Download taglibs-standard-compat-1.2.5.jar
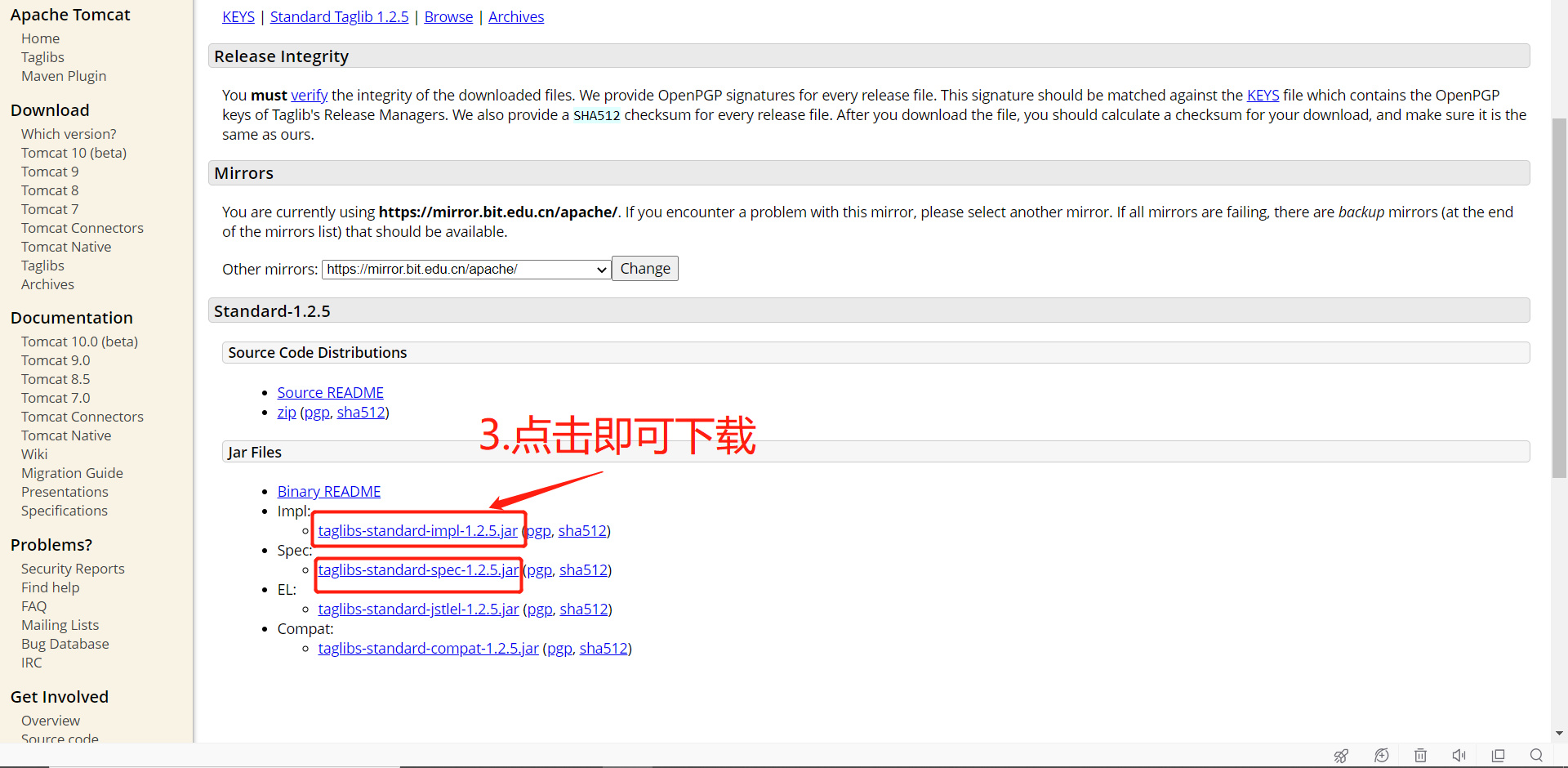This screenshot has width=1568, height=768. coord(428,649)
